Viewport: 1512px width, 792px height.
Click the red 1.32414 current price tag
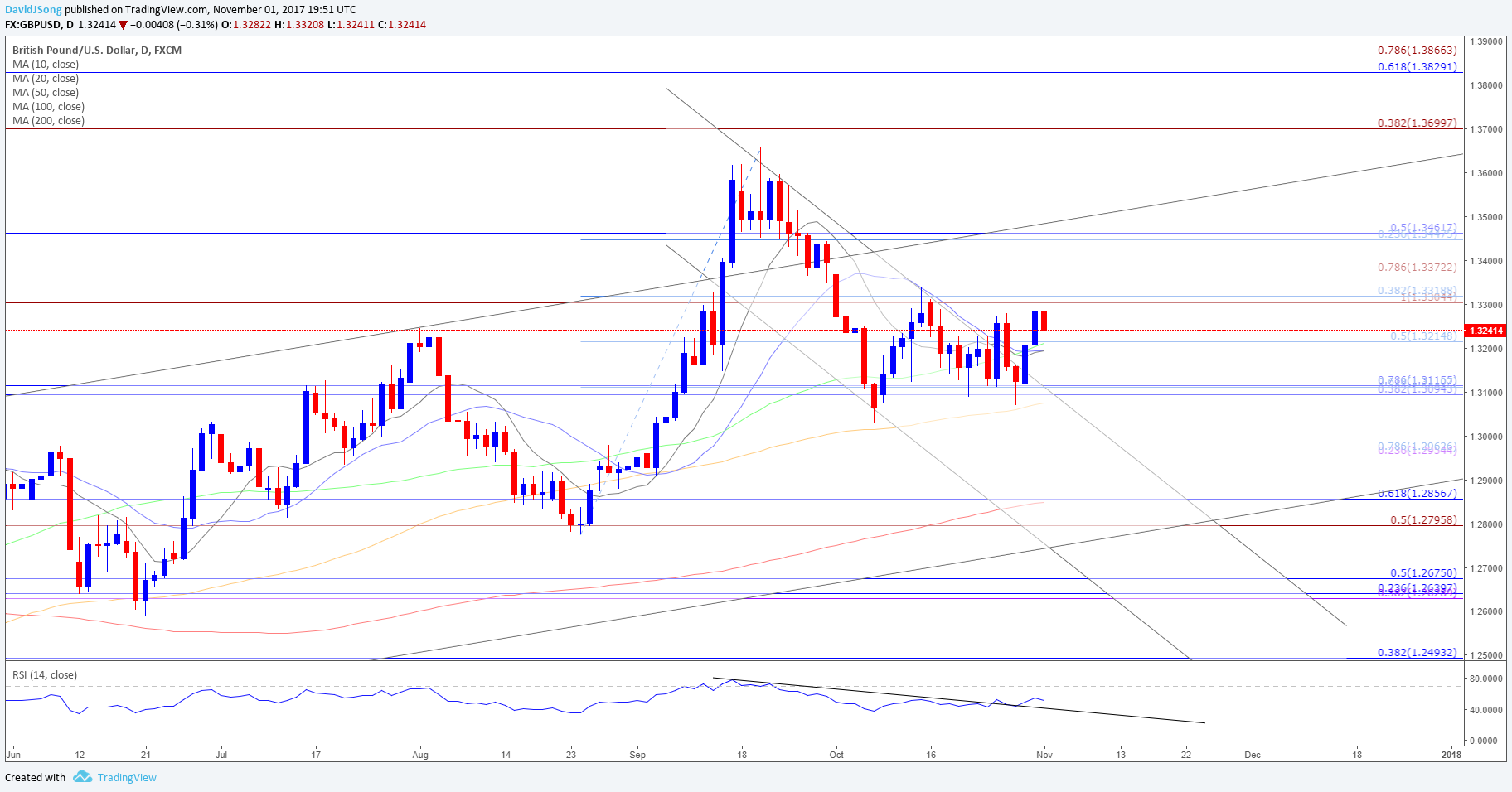pos(1487,331)
